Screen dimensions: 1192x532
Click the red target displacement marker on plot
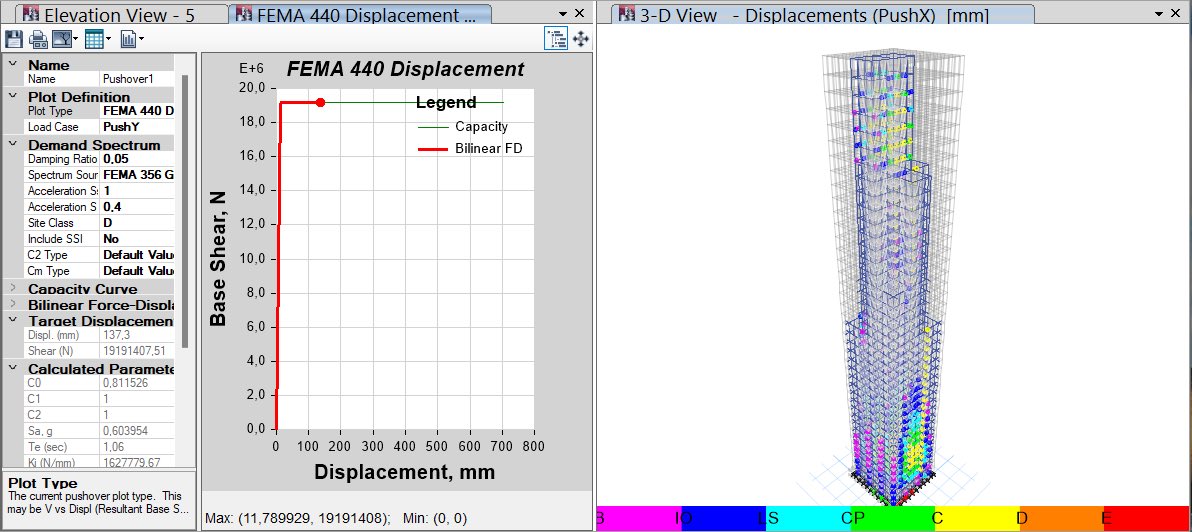point(320,102)
